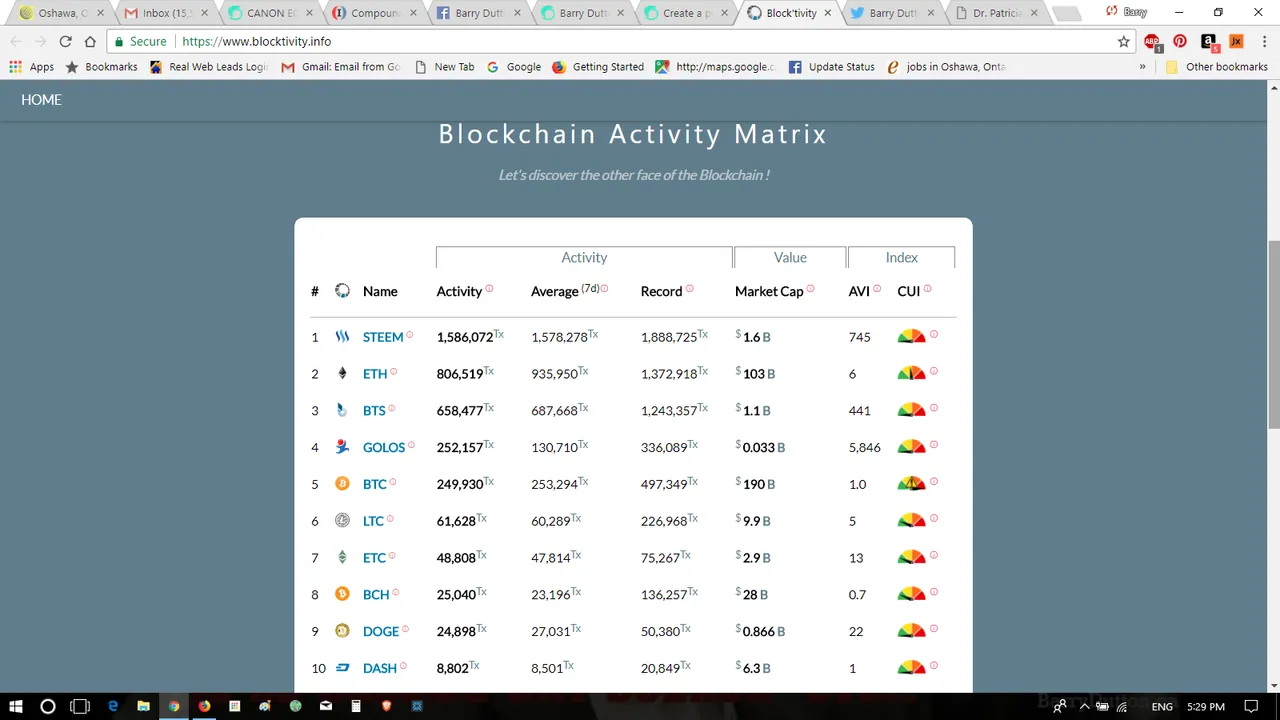
Task: Expand hidden bookmarks with the chevron
Action: pos(1142,67)
